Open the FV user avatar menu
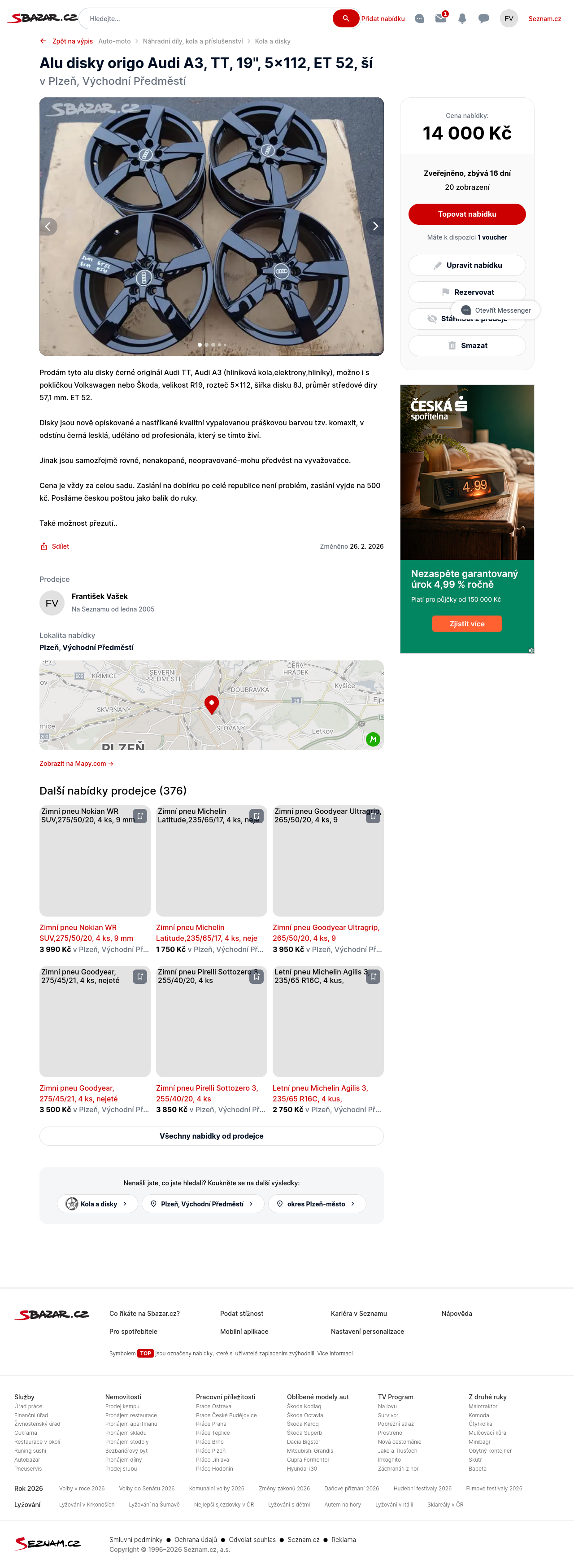574x1568 pixels. [509, 18]
